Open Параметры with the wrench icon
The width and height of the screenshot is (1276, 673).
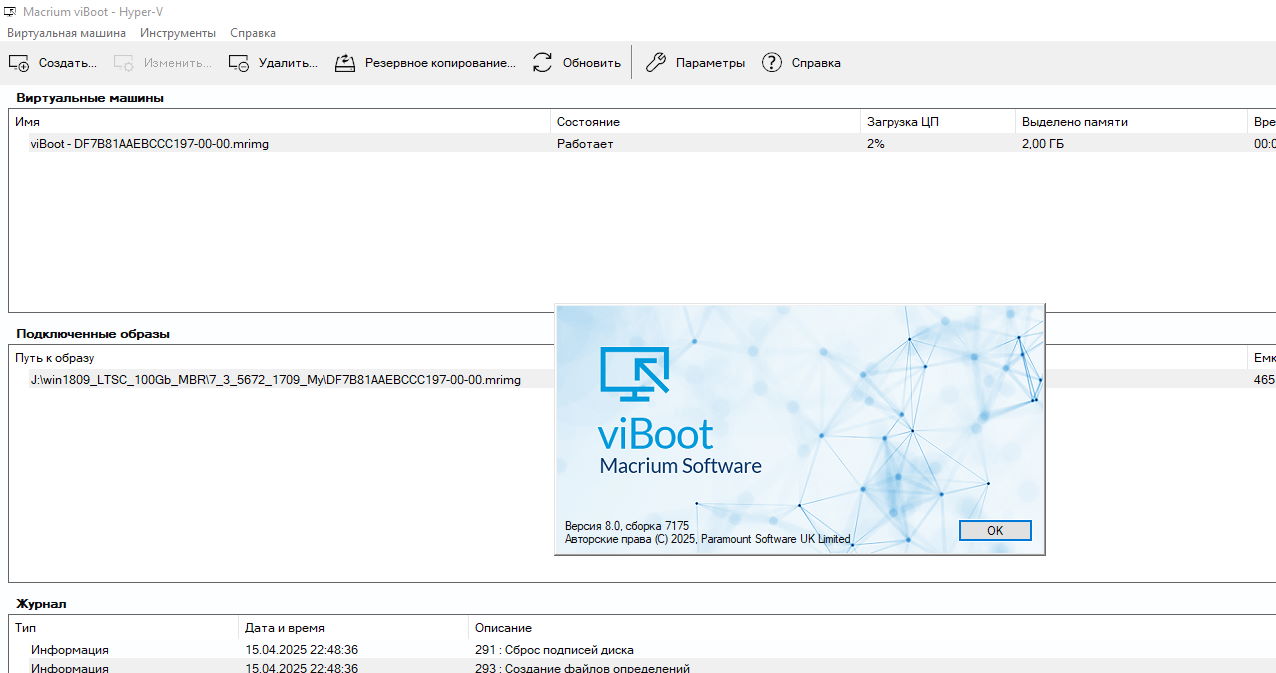695,63
